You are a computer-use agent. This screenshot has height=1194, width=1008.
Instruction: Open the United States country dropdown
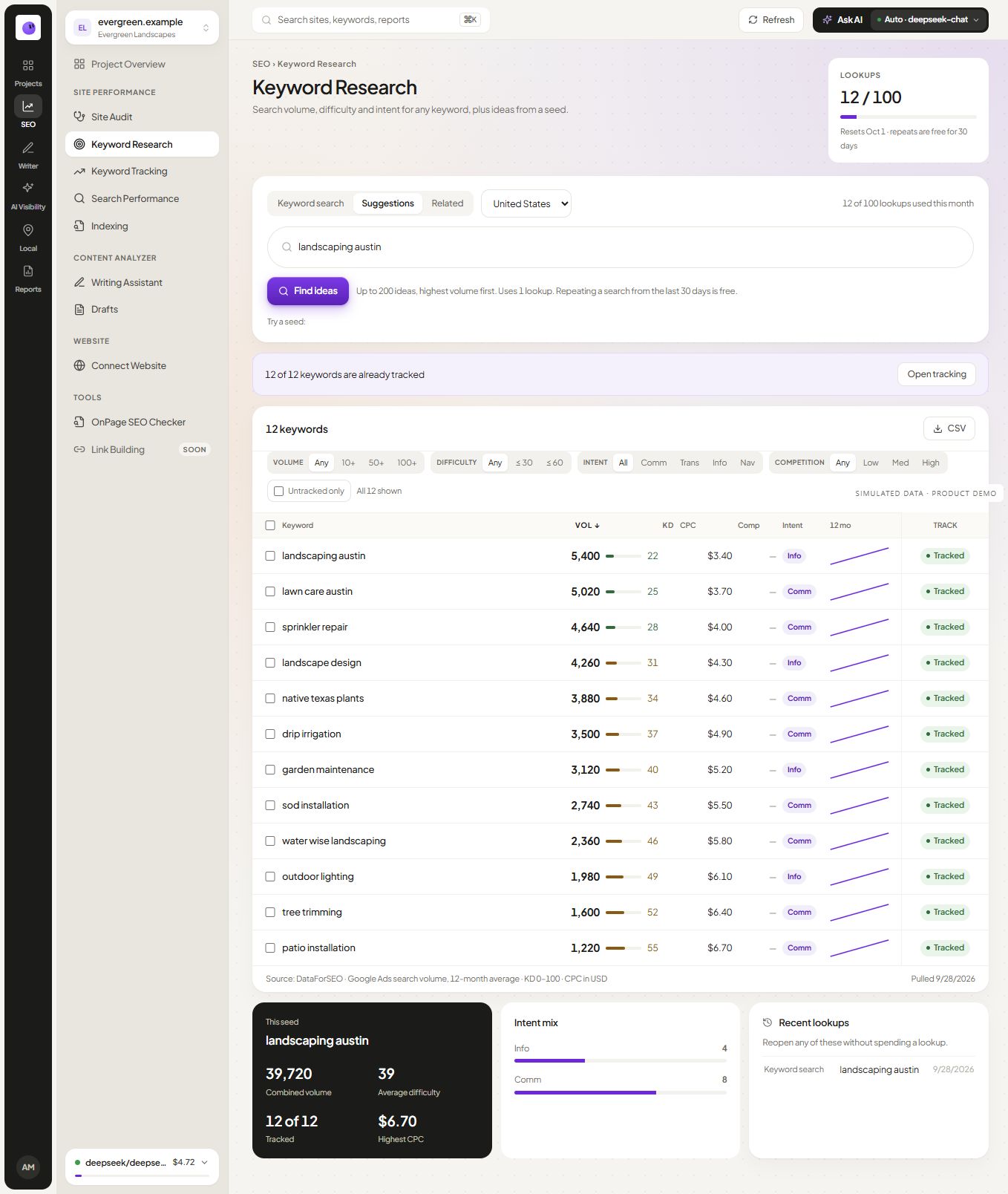(x=526, y=203)
